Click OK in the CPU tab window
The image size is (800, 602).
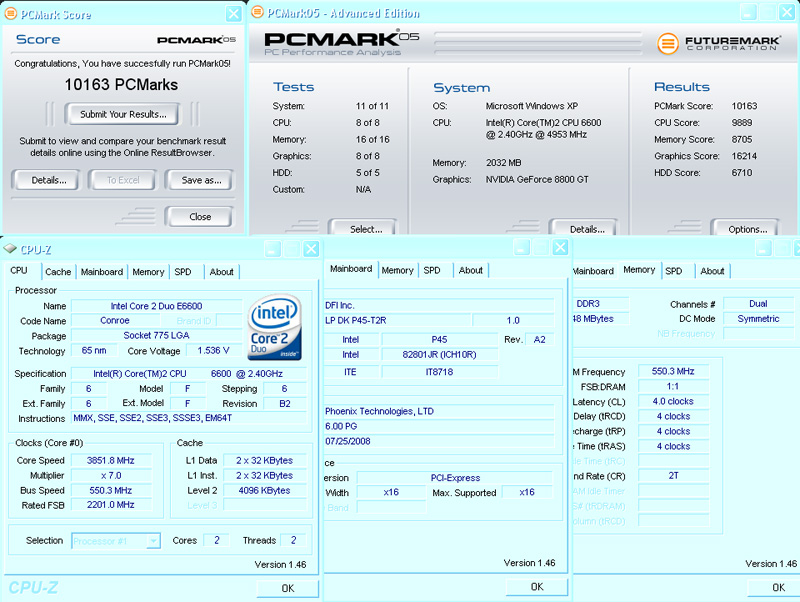(x=288, y=588)
